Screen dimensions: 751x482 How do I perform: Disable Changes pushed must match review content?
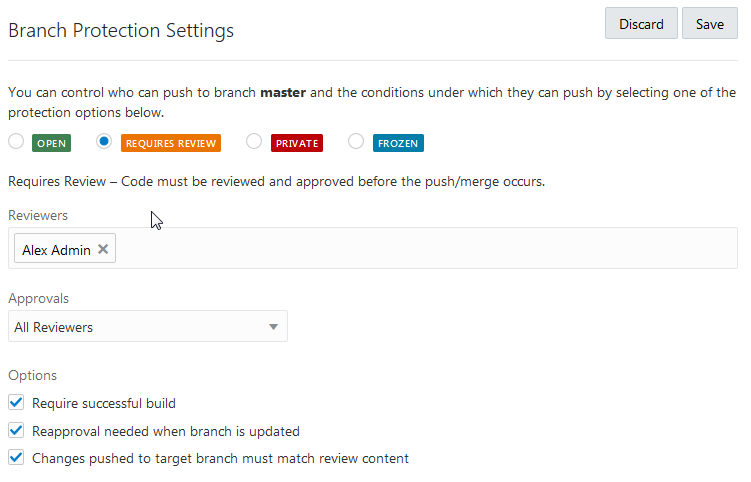(x=16, y=458)
